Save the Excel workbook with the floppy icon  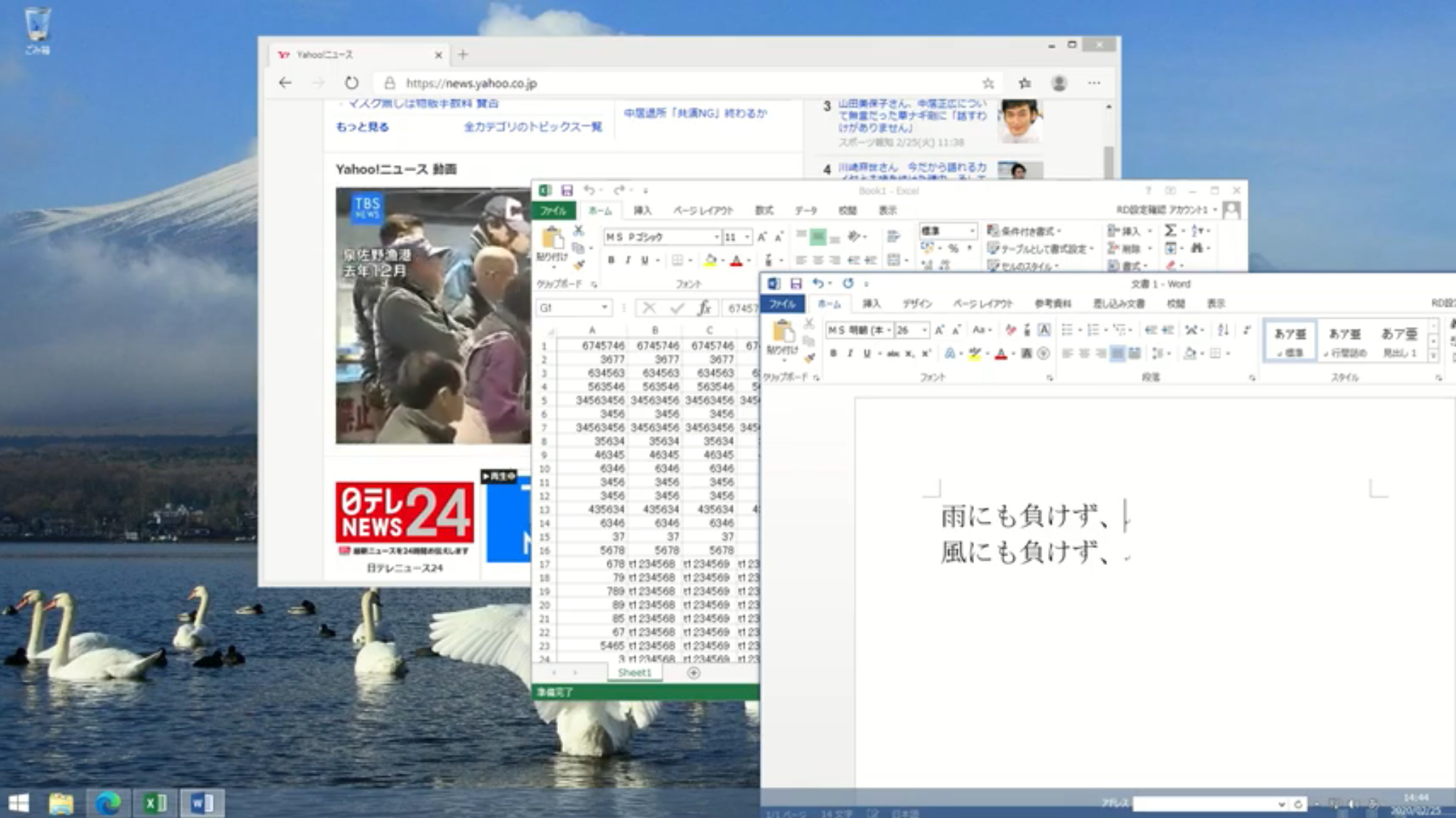567,190
